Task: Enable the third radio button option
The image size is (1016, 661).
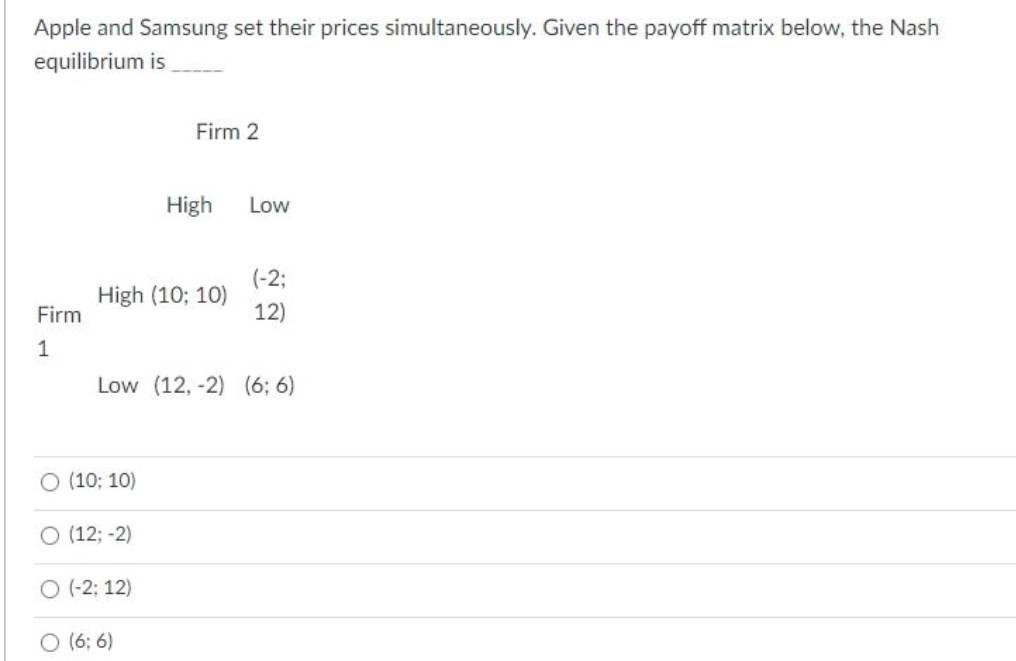Action: click(49, 589)
